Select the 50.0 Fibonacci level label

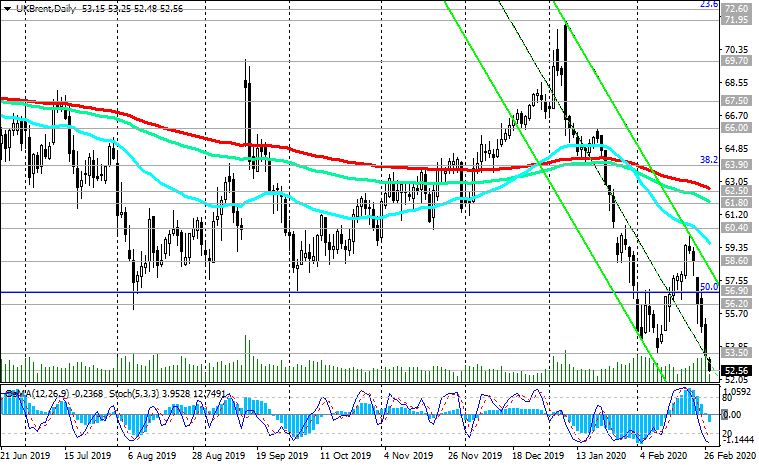pos(709,286)
